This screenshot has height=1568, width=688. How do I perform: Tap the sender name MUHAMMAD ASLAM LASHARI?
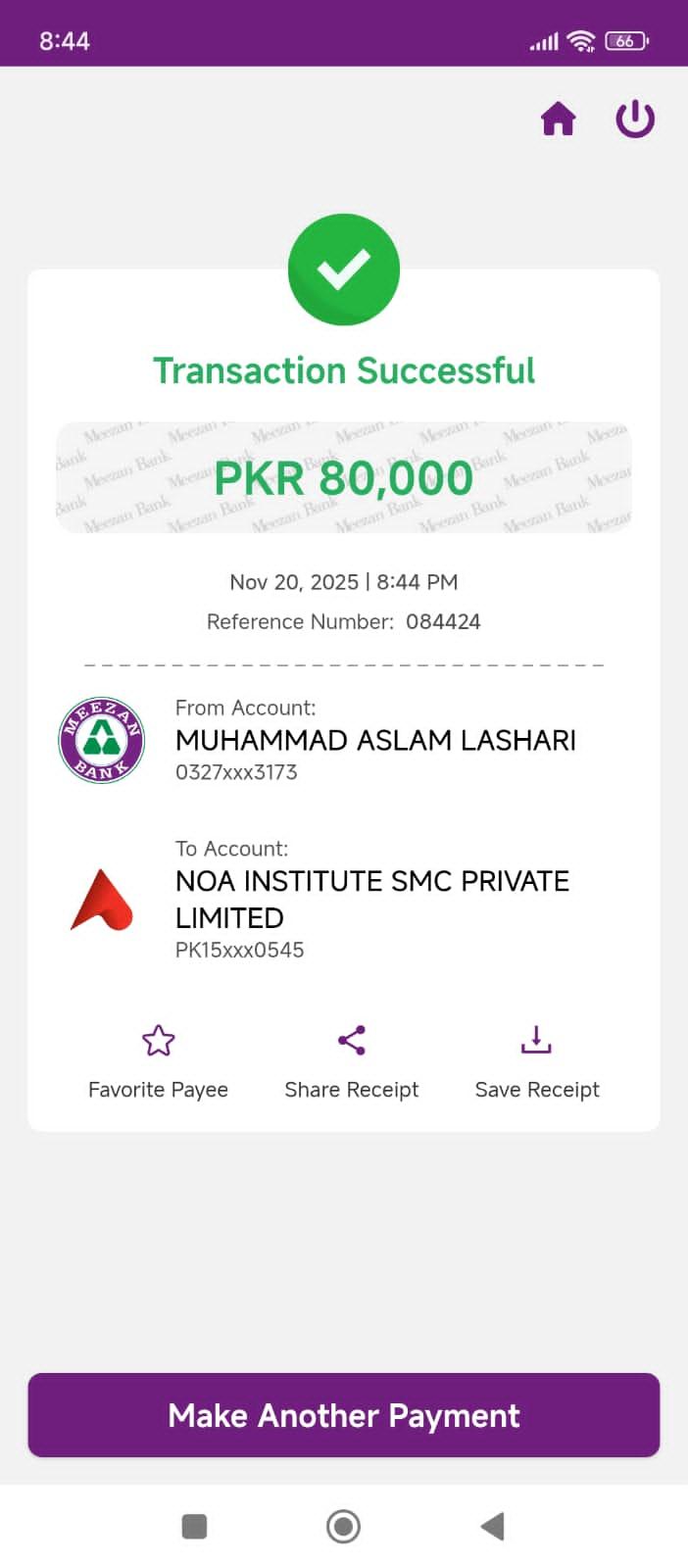(375, 740)
